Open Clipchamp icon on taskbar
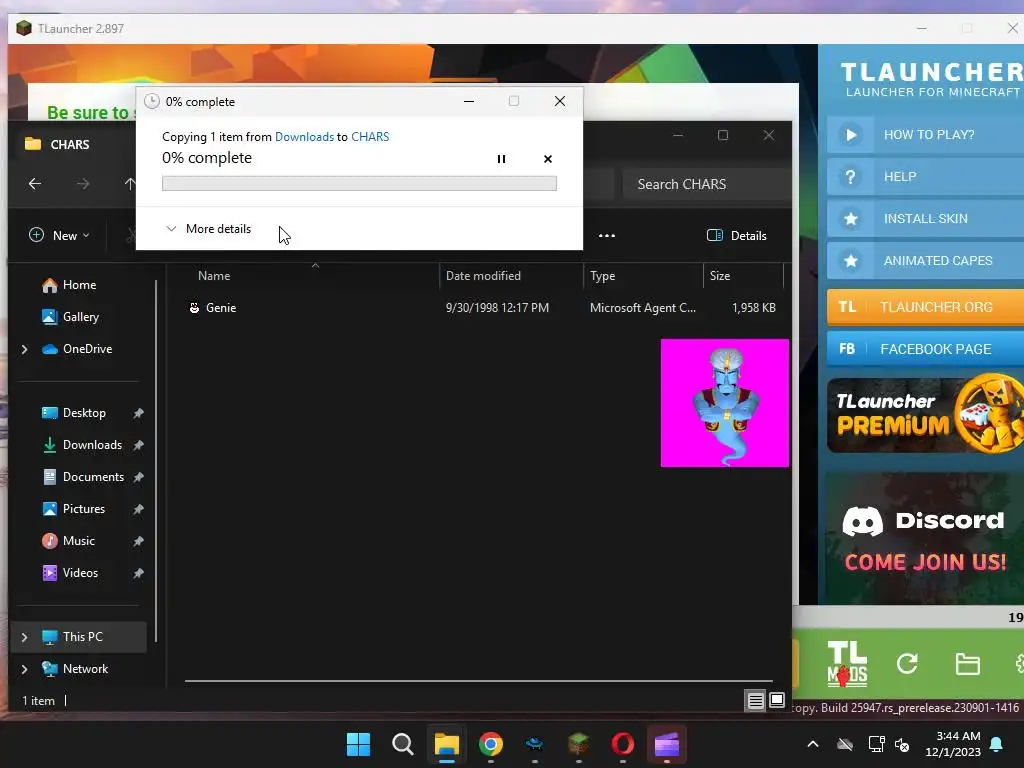Screen dimensions: 1024x768 click(667, 744)
